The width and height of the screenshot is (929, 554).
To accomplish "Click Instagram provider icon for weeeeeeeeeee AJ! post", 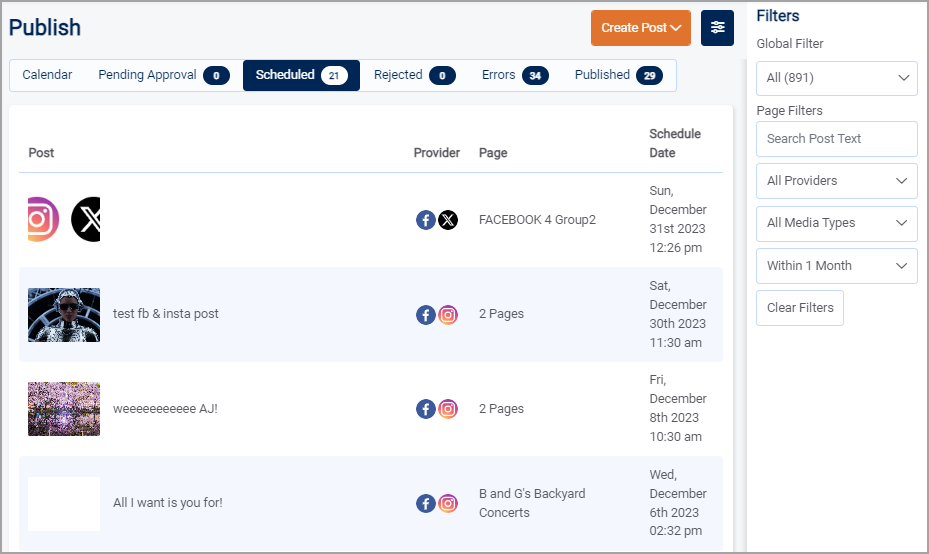I will 448,409.
